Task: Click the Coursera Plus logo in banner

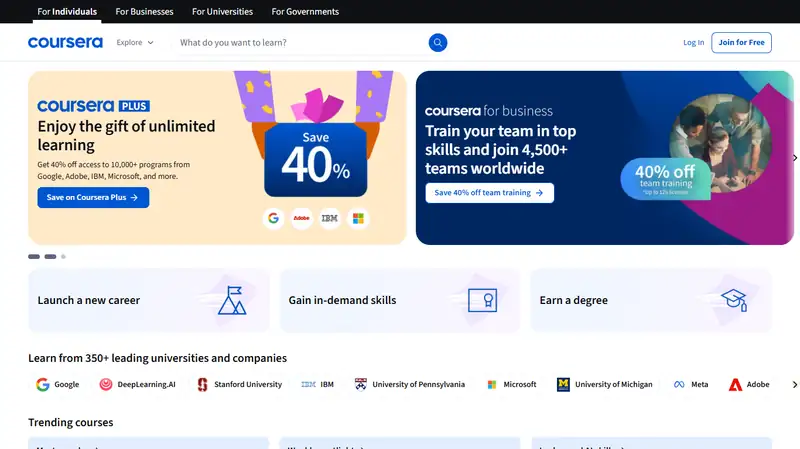Action: (x=93, y=106)
